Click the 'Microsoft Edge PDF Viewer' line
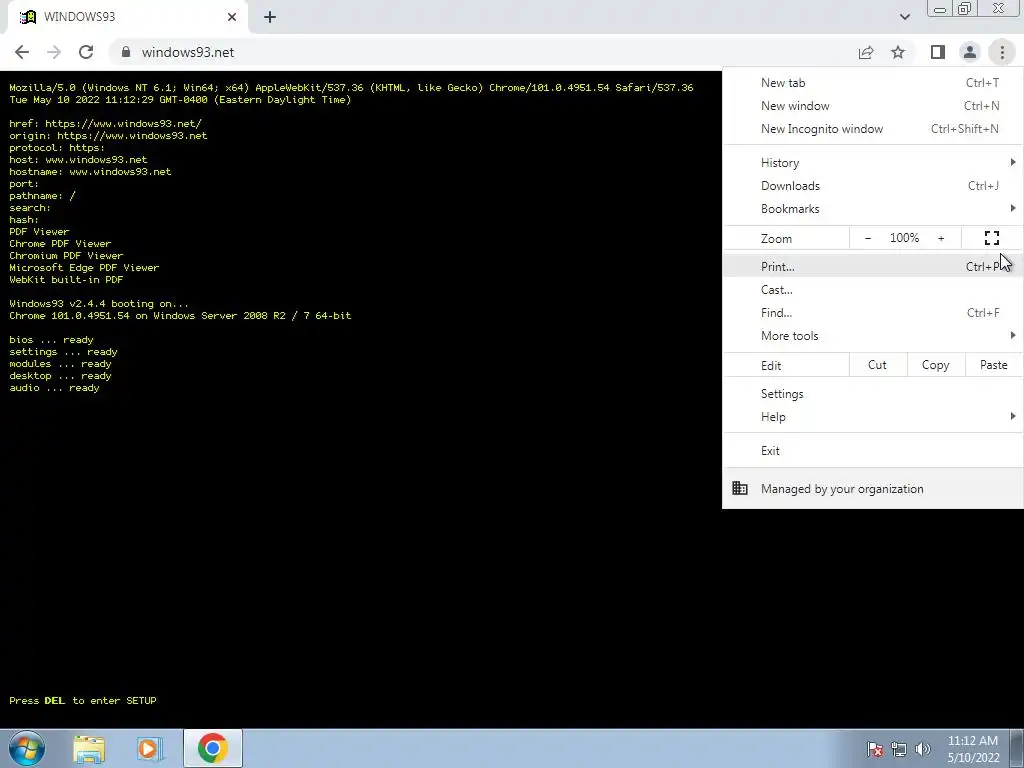 (84, 268)
